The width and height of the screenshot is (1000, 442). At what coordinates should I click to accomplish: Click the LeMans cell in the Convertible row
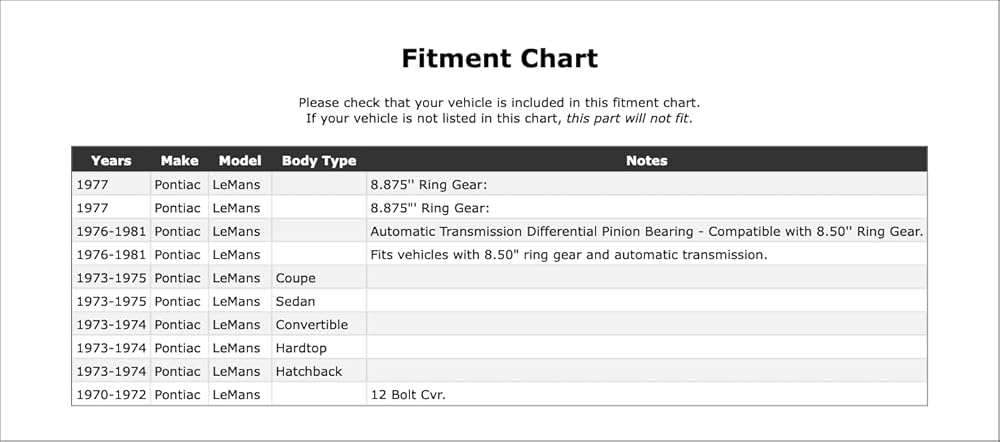pyautogui.click(x=240, y=325)
